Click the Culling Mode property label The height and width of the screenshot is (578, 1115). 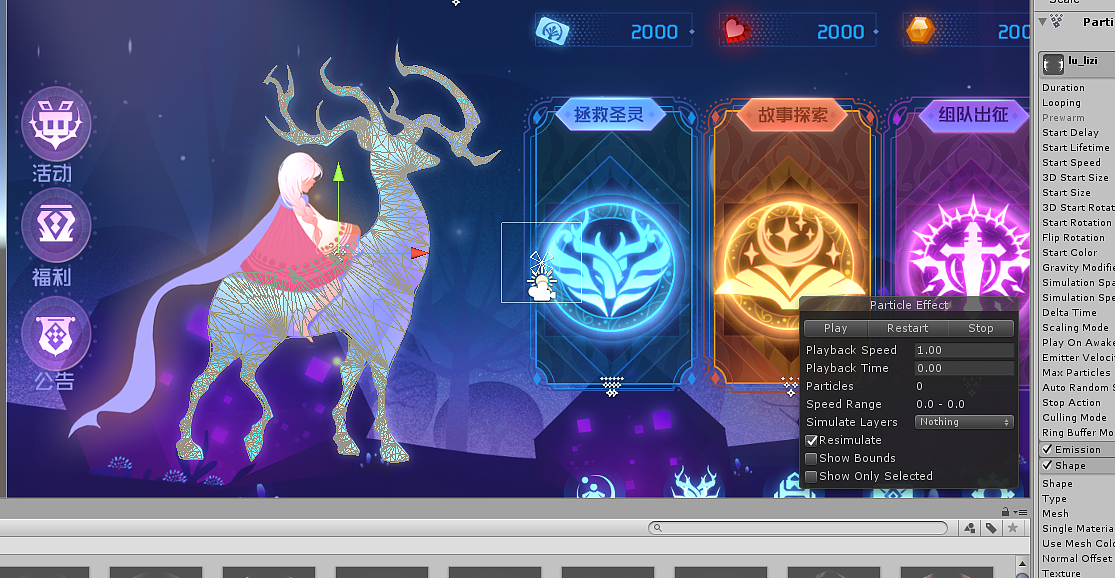click(x=1074, y=417)
